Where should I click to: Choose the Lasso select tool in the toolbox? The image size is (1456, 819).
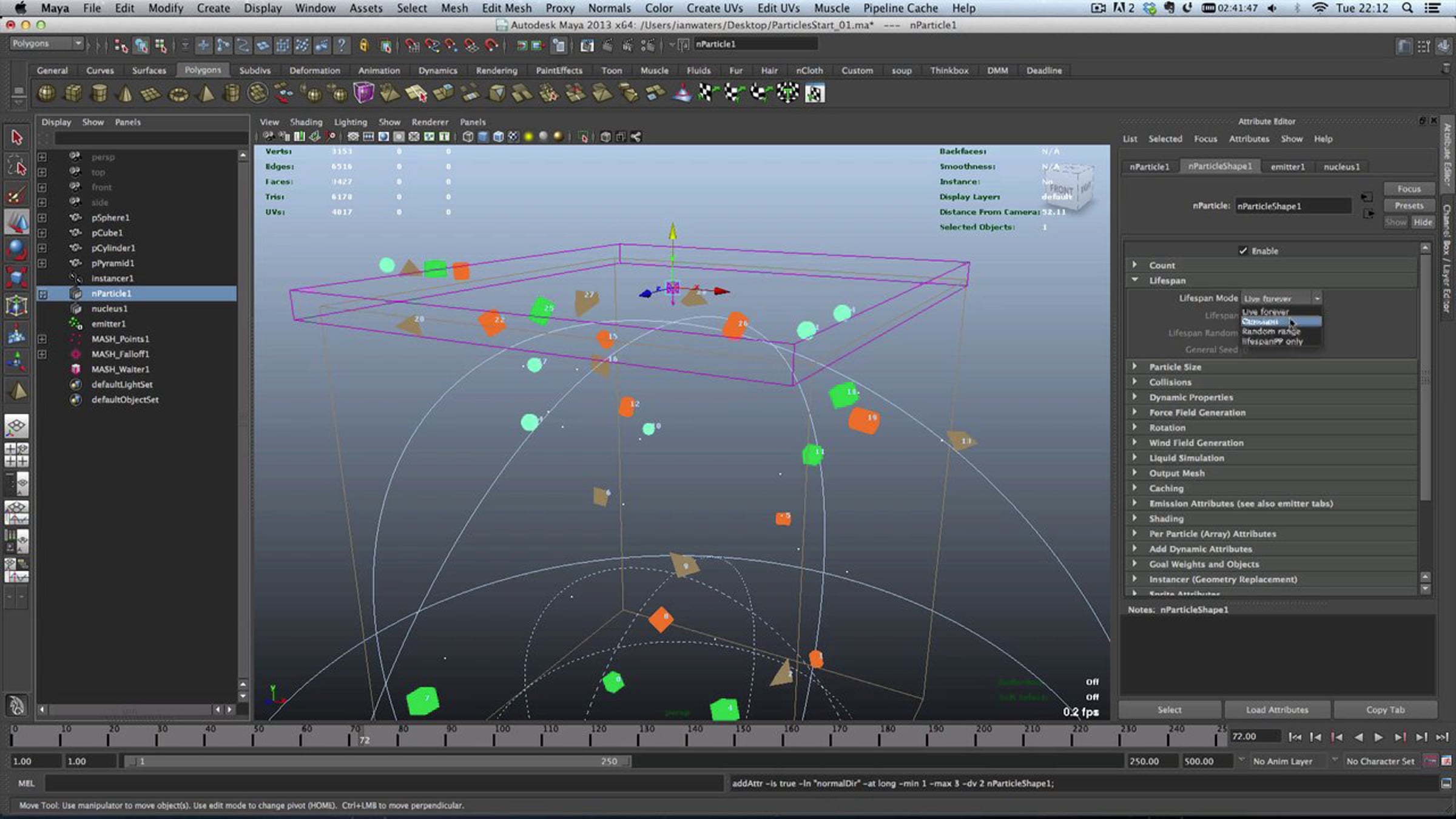tap(17, 166)
